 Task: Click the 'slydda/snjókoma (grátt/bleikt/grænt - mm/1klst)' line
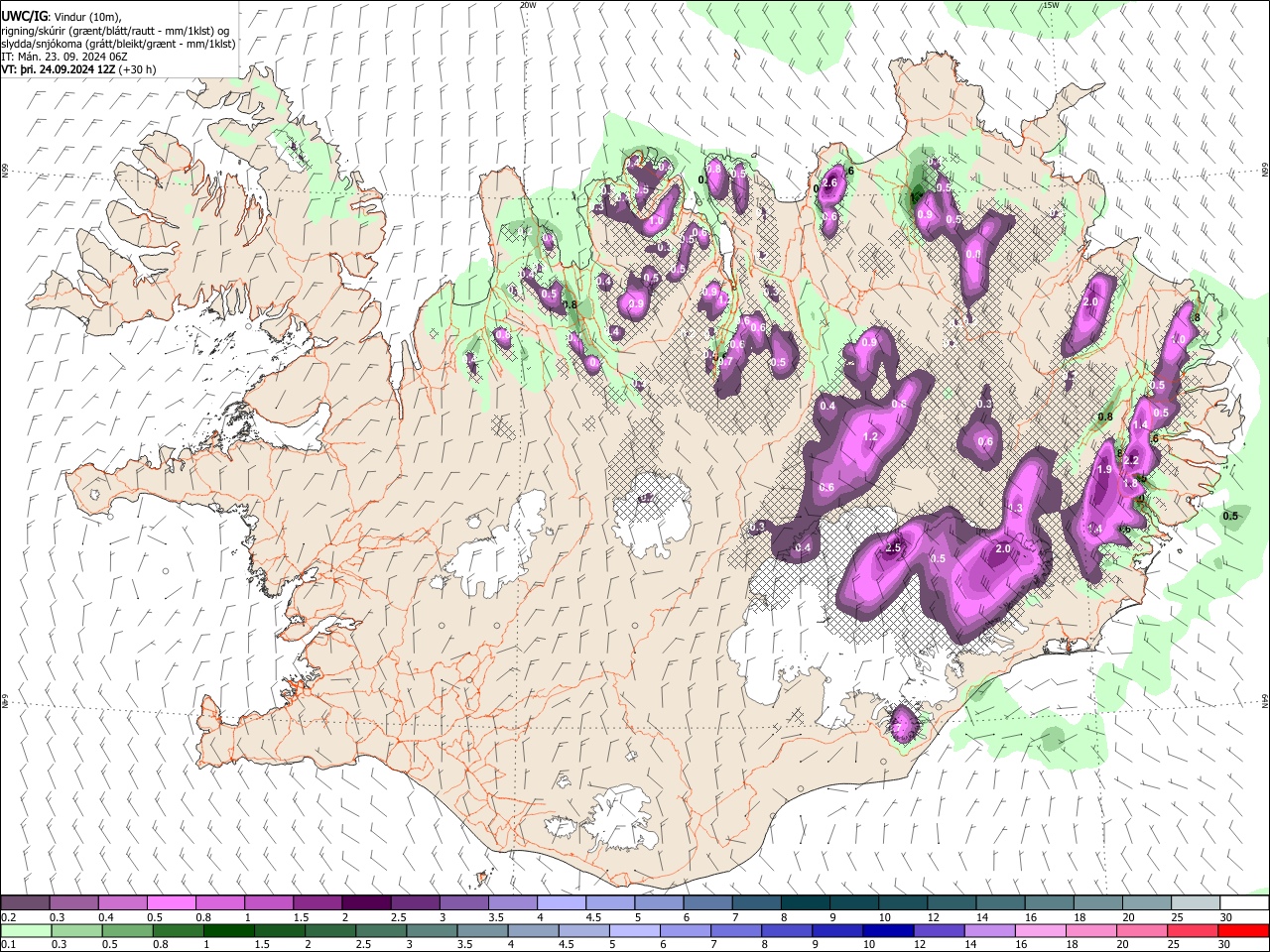coord(118,44)
